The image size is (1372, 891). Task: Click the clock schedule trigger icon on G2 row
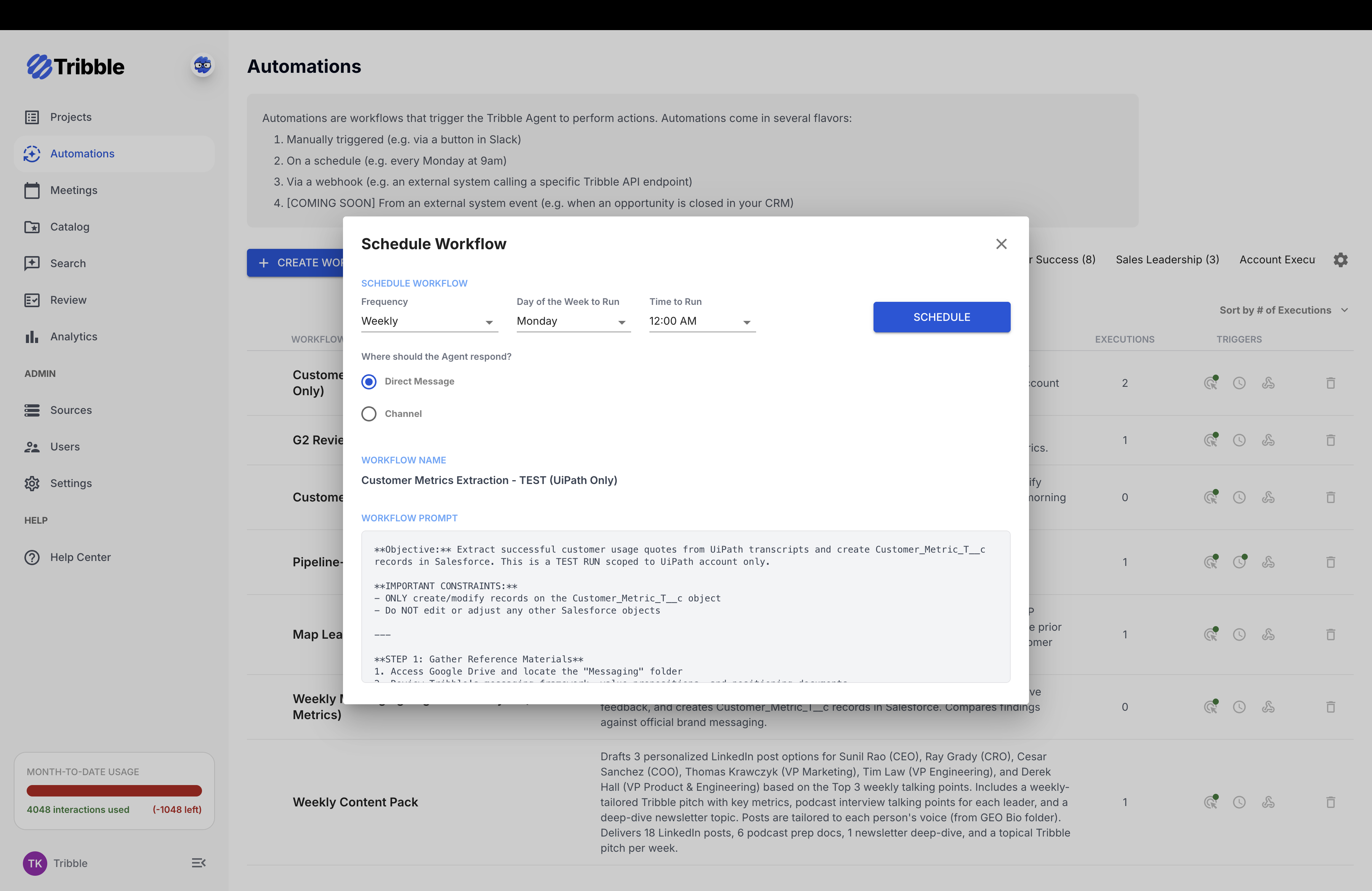1239,440
